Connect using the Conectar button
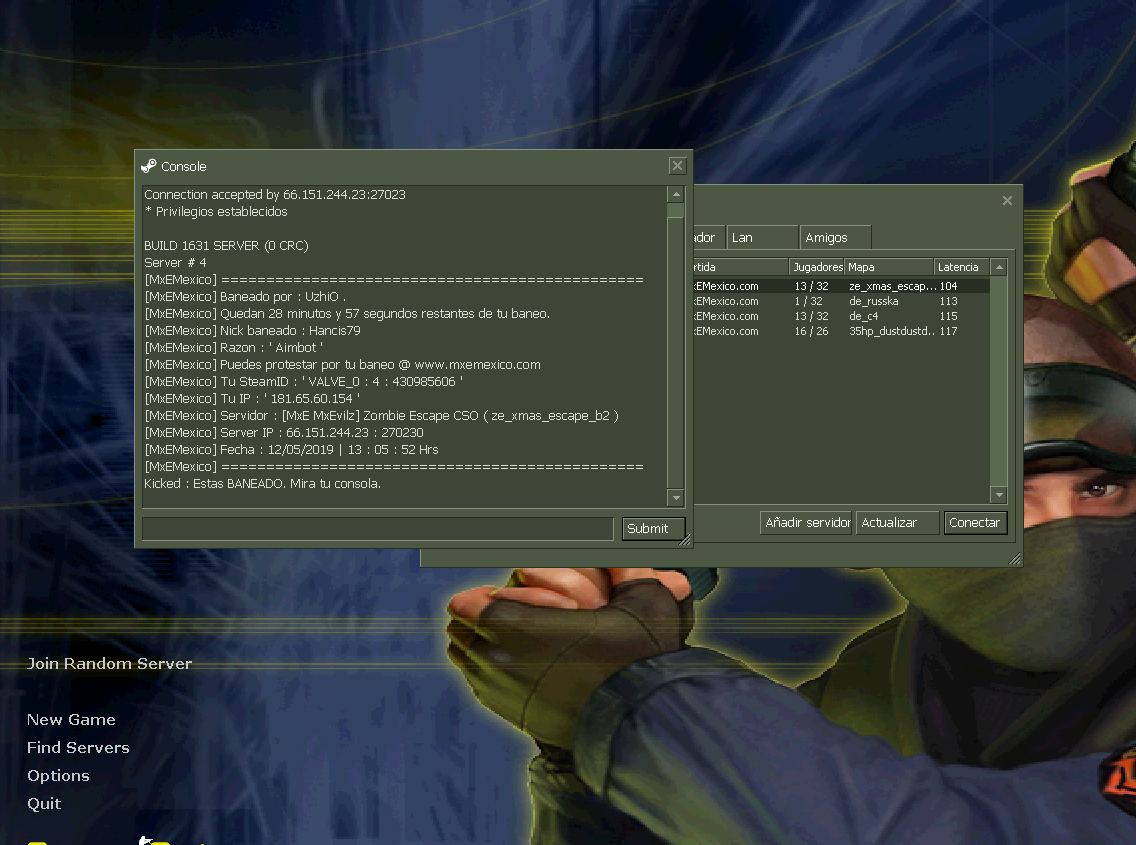Viewport: 1136px width, 845px height. [975, 523]
